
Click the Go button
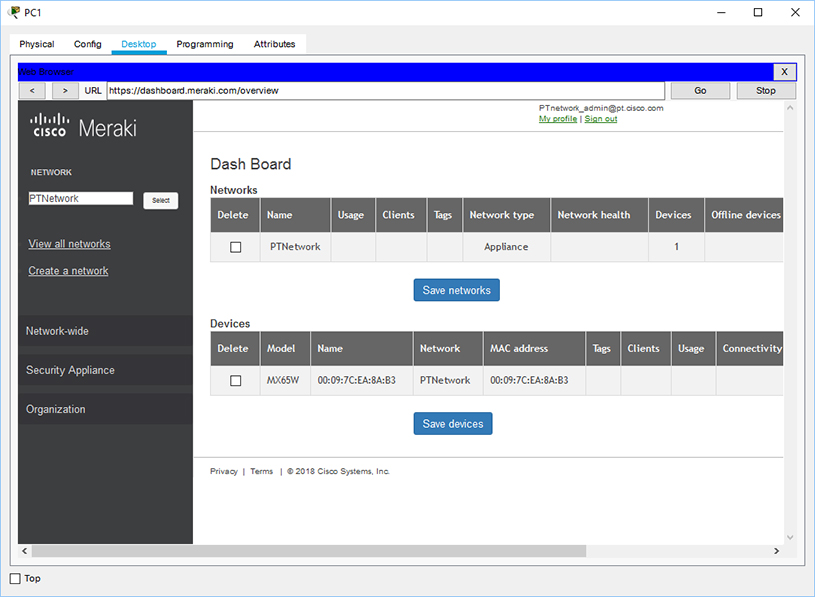[x=700, y=90]
